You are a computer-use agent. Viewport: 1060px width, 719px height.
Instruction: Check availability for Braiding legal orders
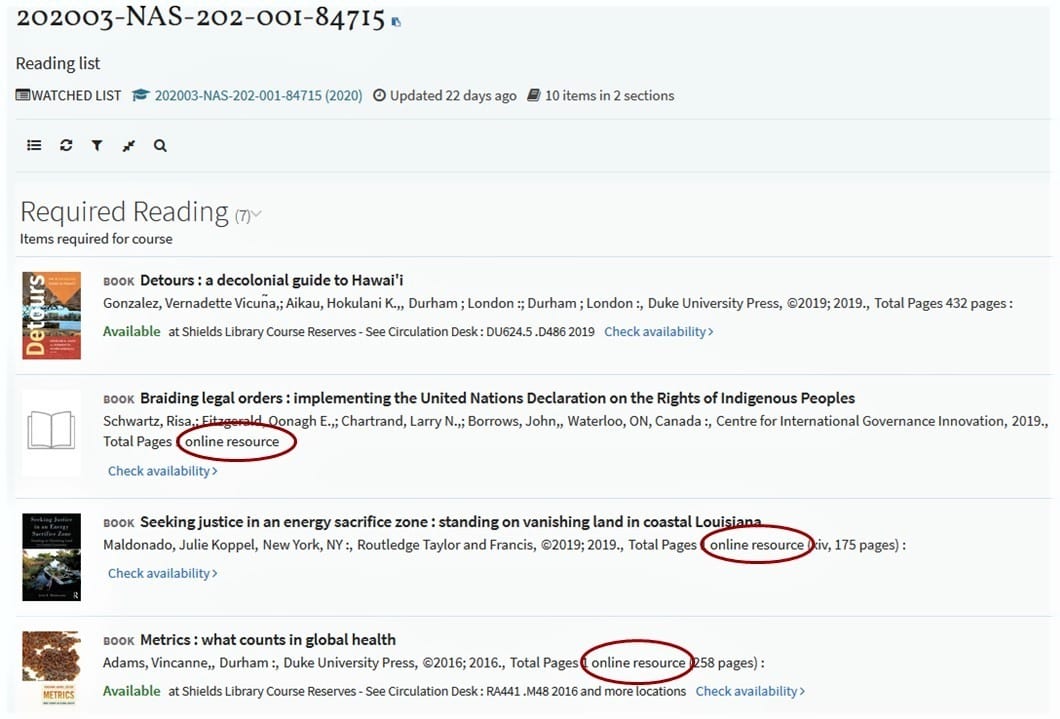click(x=162, y=471)
